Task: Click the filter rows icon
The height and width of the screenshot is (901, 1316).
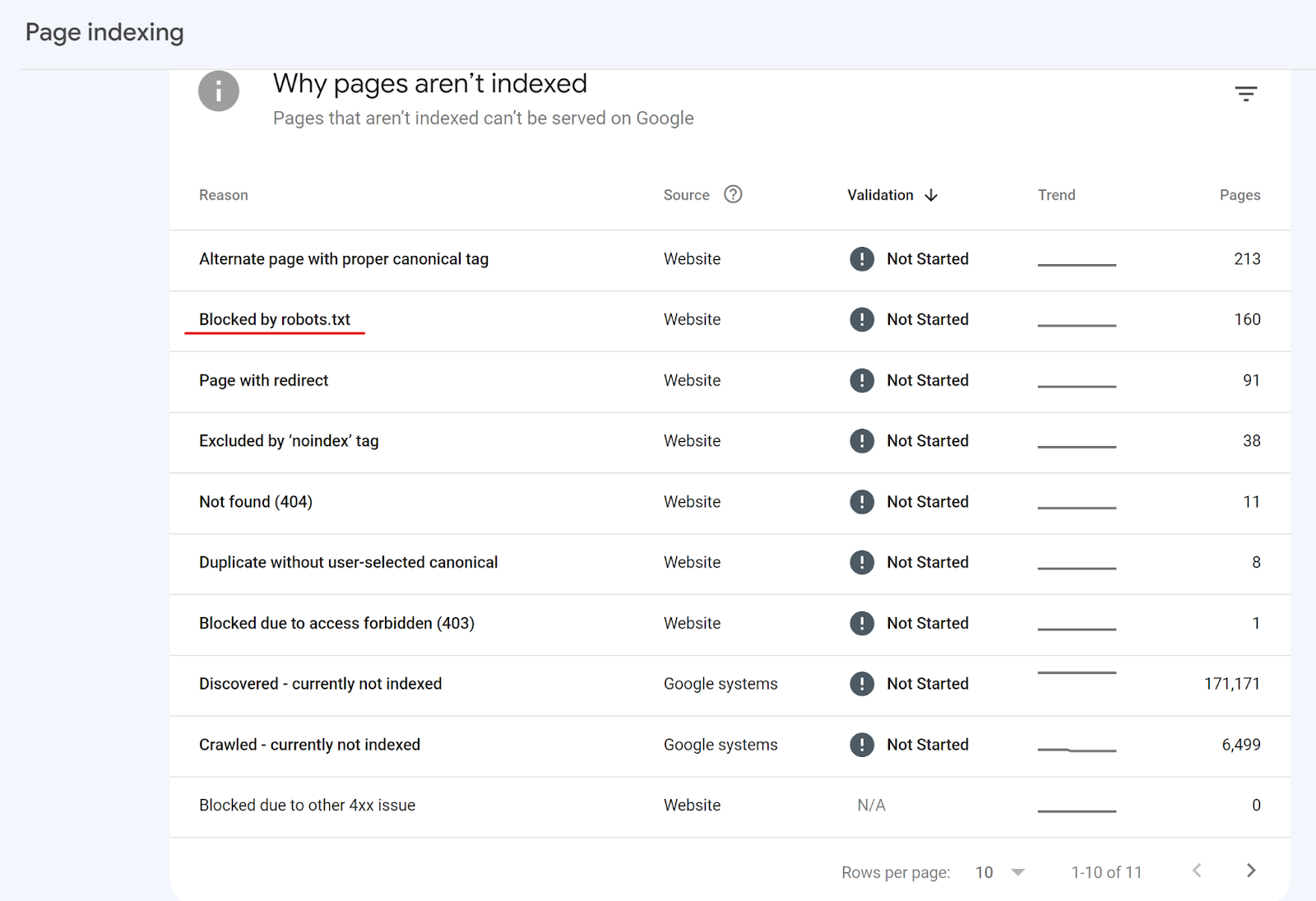Action: pyautogui.click(x=1245, y=94)
